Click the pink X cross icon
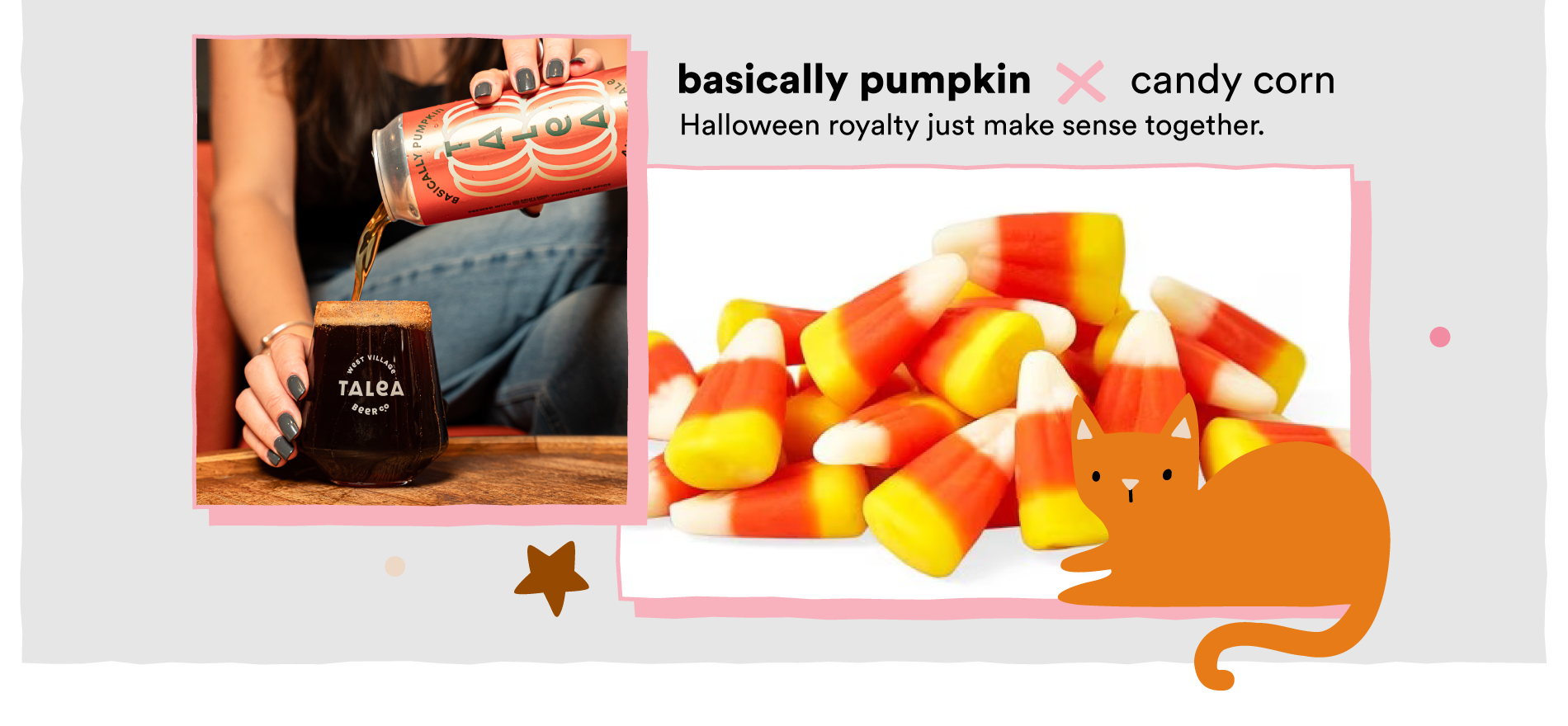Screen dimensions: 1568x726 [1080, 82]
